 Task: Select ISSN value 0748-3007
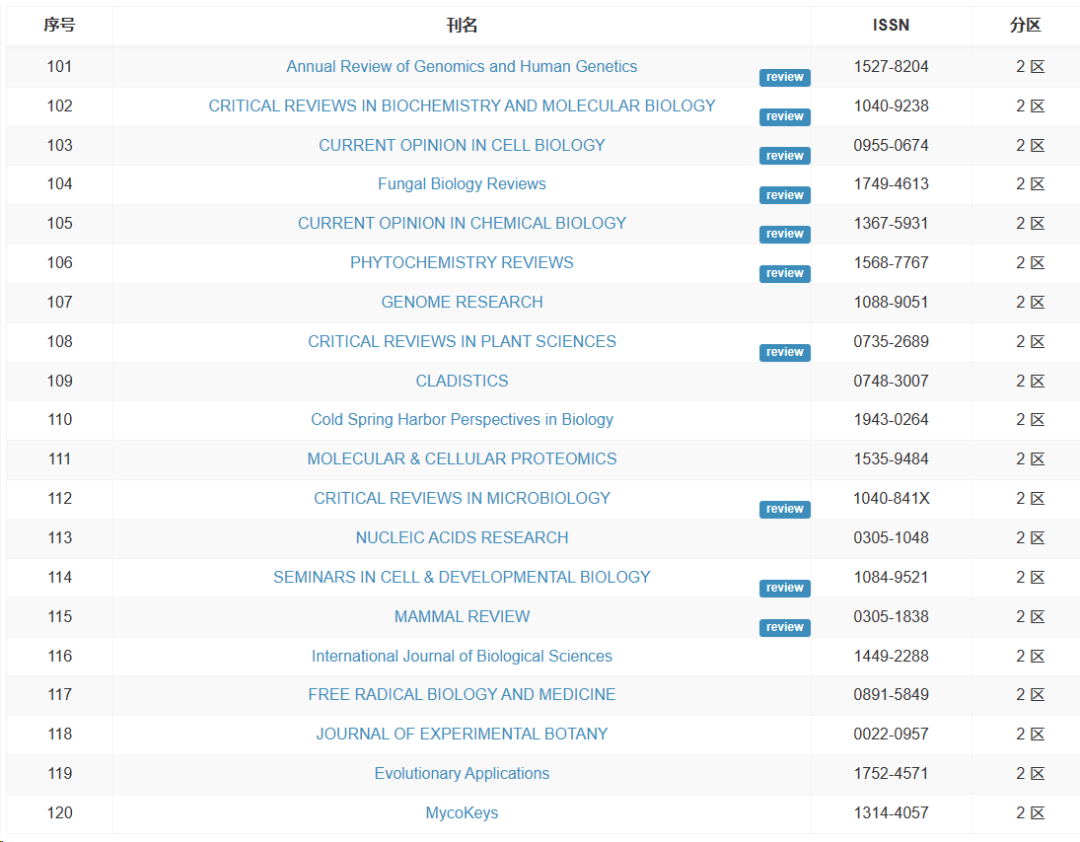coord(891,381)
